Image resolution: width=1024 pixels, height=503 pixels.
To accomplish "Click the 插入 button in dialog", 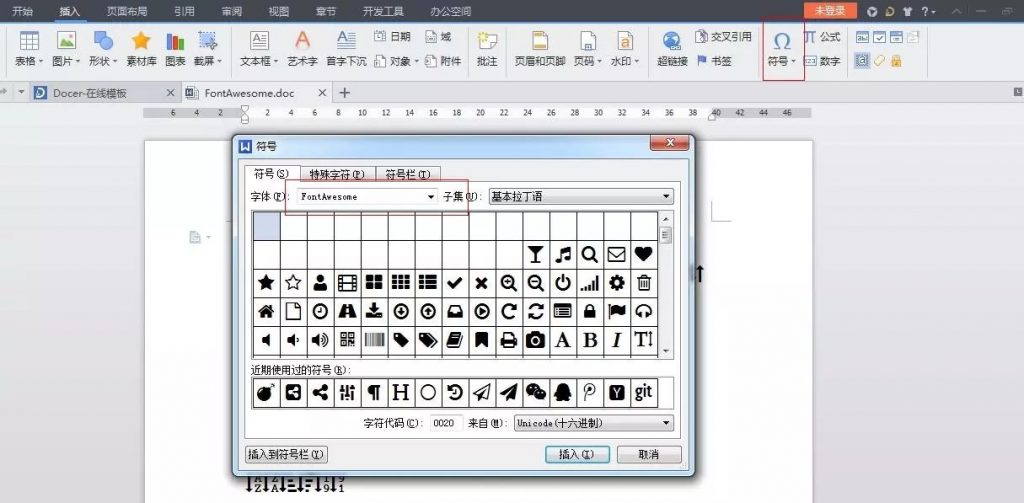I will [x=577, y=454].
